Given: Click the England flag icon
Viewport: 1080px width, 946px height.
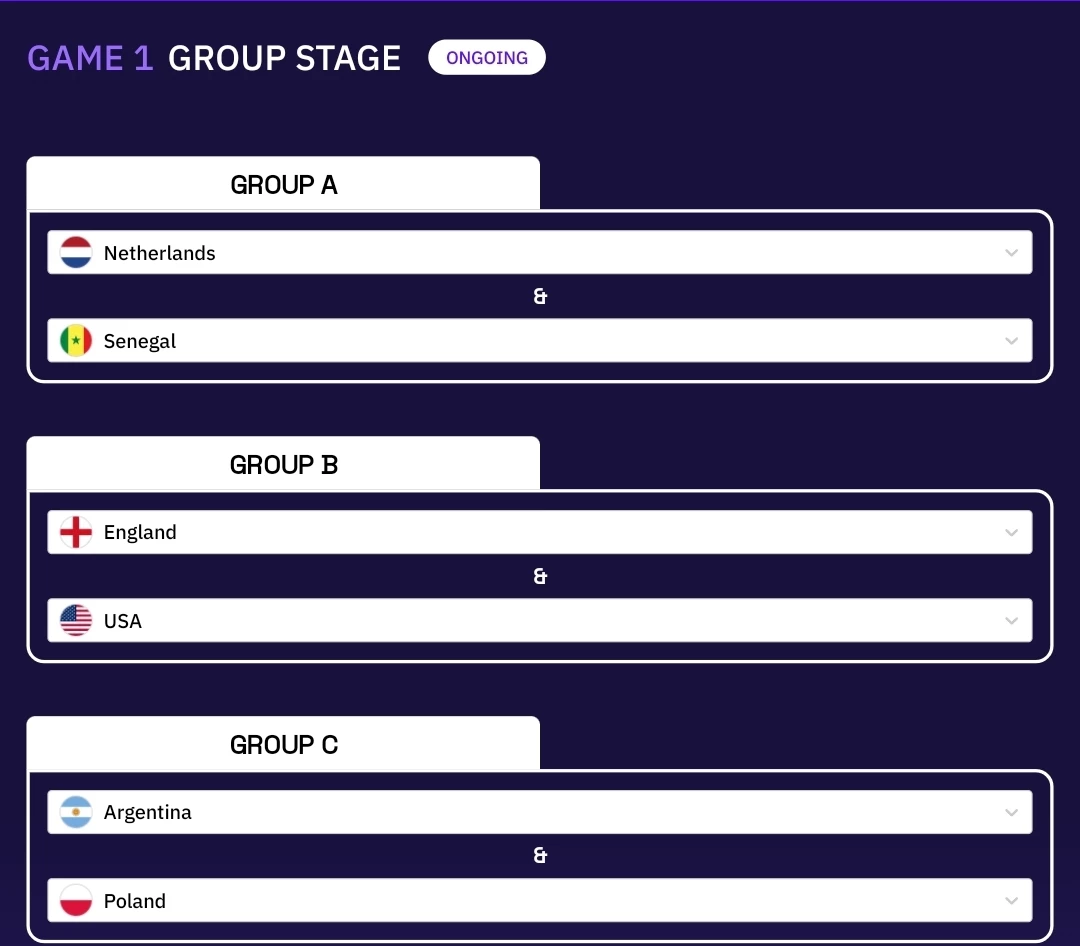Looking at the screenshot, I should coord(76,532).
